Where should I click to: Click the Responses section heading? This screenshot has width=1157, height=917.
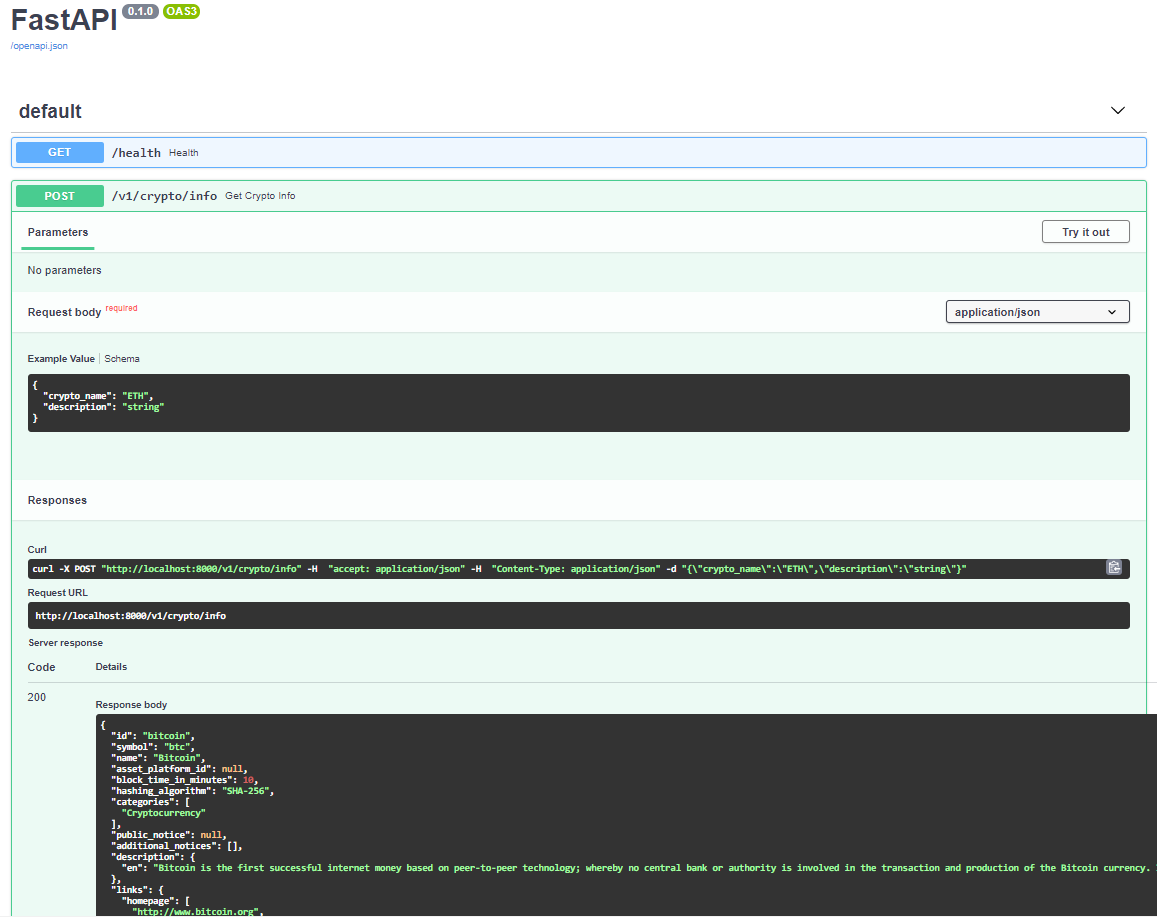(x=58, y=500)
